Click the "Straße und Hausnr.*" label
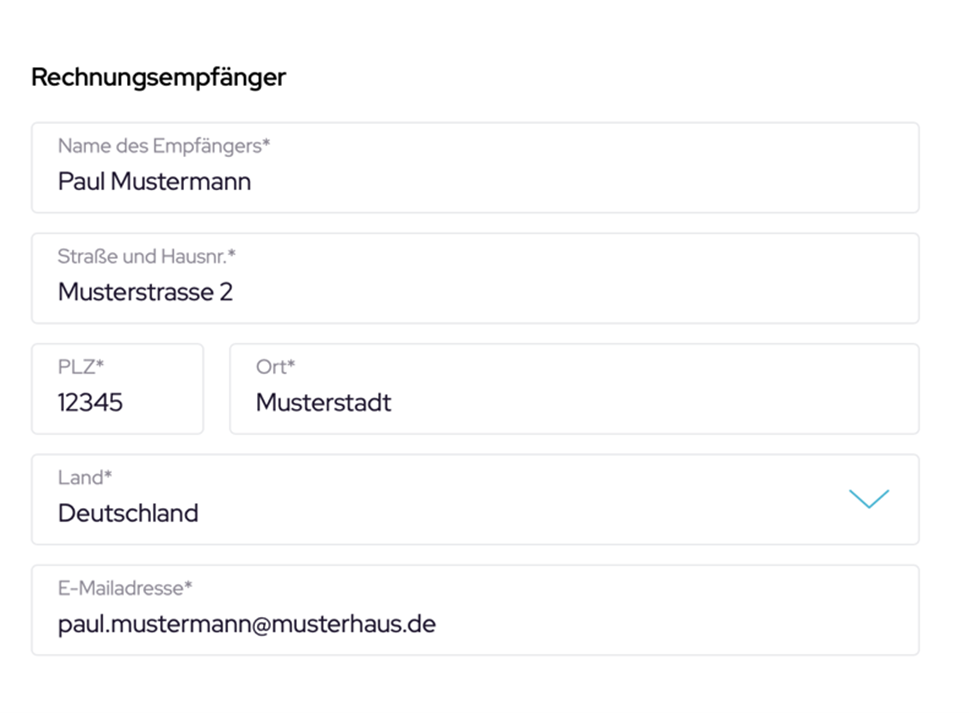Image resolution: width=969 pixels, height=713 pixels. coord(146,257)
